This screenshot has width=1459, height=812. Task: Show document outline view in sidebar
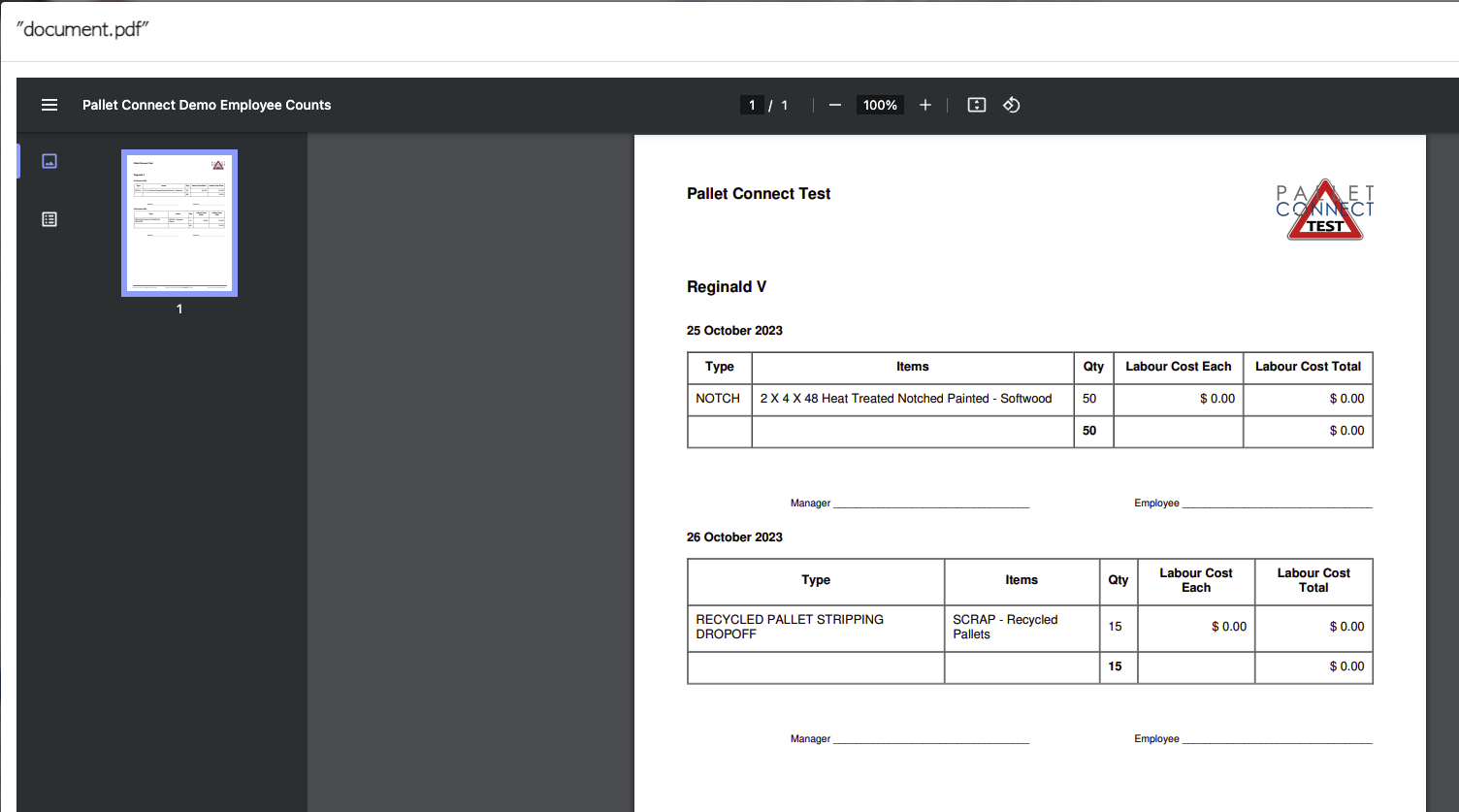49,219
